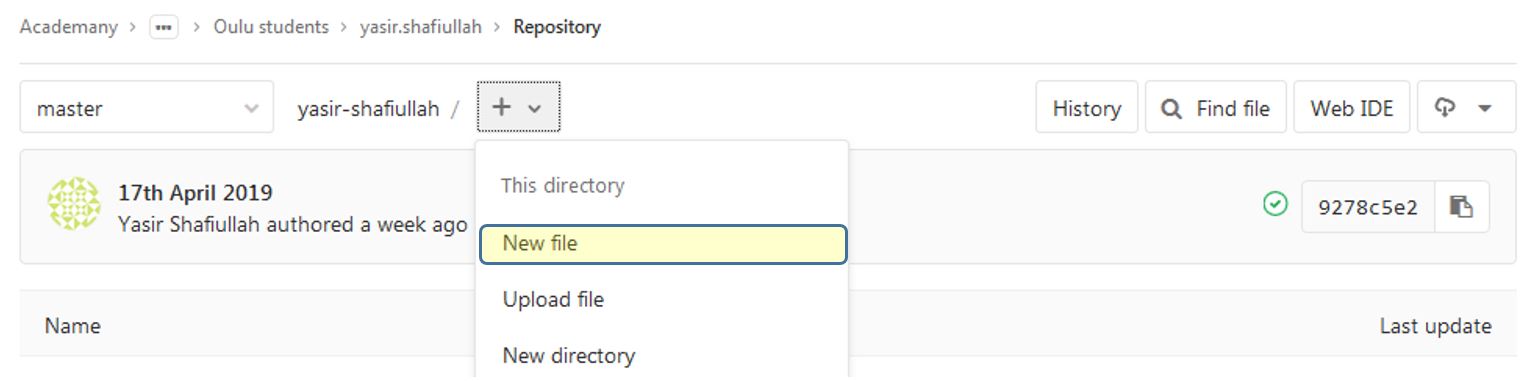Click the download cloud icon
This screenshot has height=381, width=1539.
(1445, 108)
